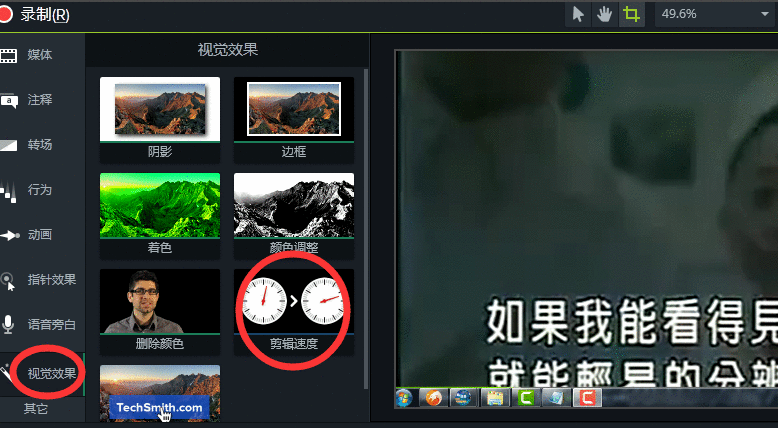Open the Annotations (注释) tab
Viewport: 778px width, 428px height.
[x=42, y=100]
